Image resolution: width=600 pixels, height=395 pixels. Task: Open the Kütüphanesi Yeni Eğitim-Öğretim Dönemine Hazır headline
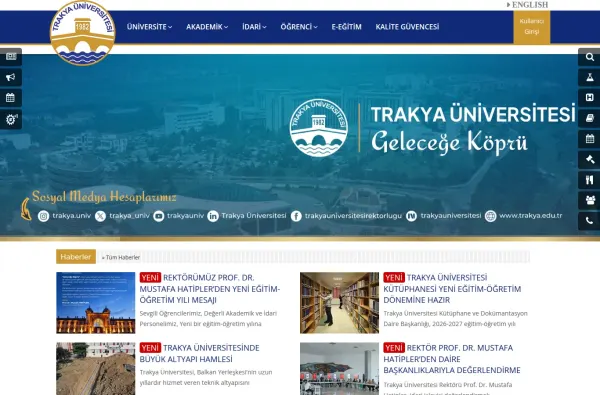point(452,289)
